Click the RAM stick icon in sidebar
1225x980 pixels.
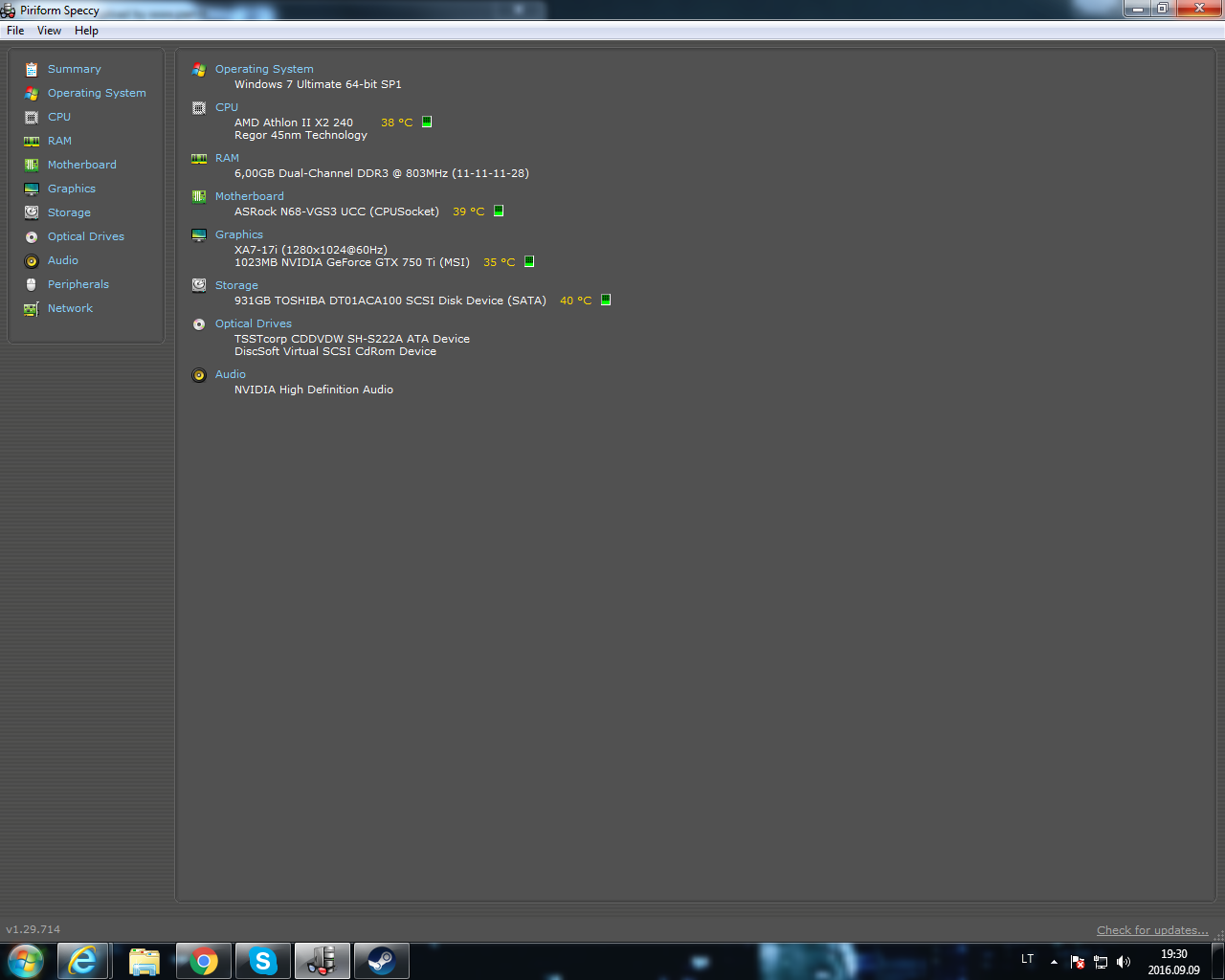32,141
